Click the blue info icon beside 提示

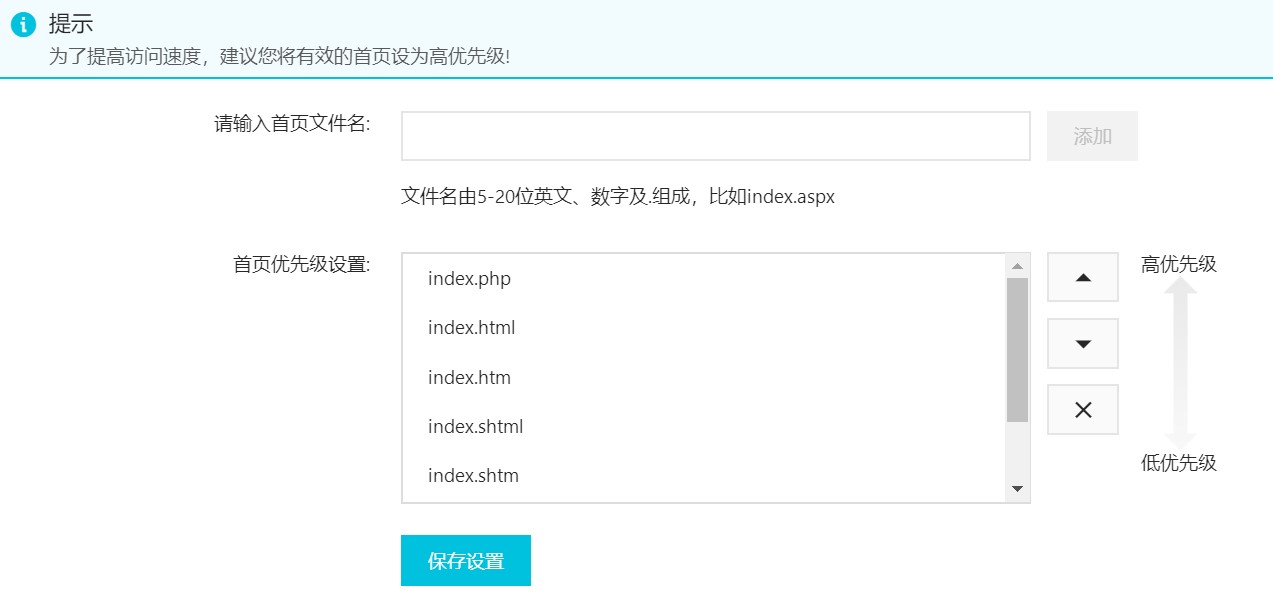(x=23, y=25)
